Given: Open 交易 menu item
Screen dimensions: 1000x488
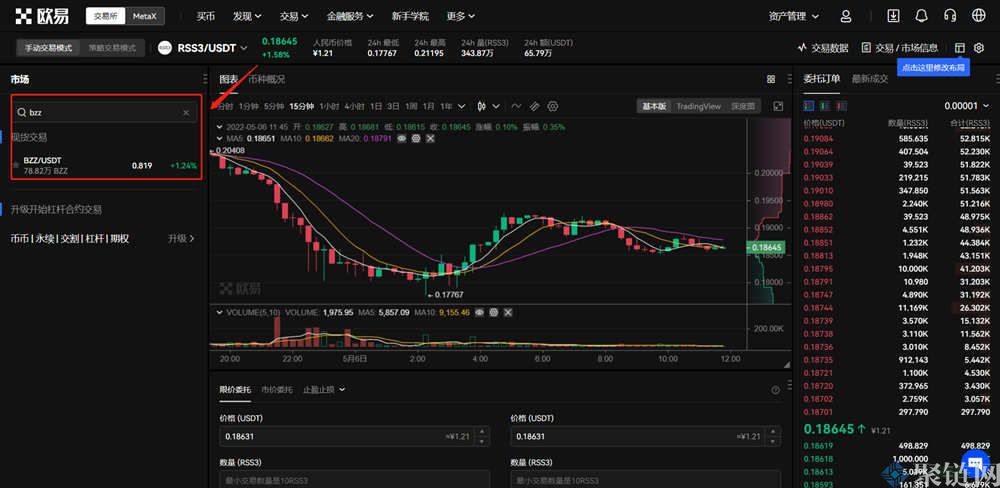Looking at the screenshot, I should 294,16.
